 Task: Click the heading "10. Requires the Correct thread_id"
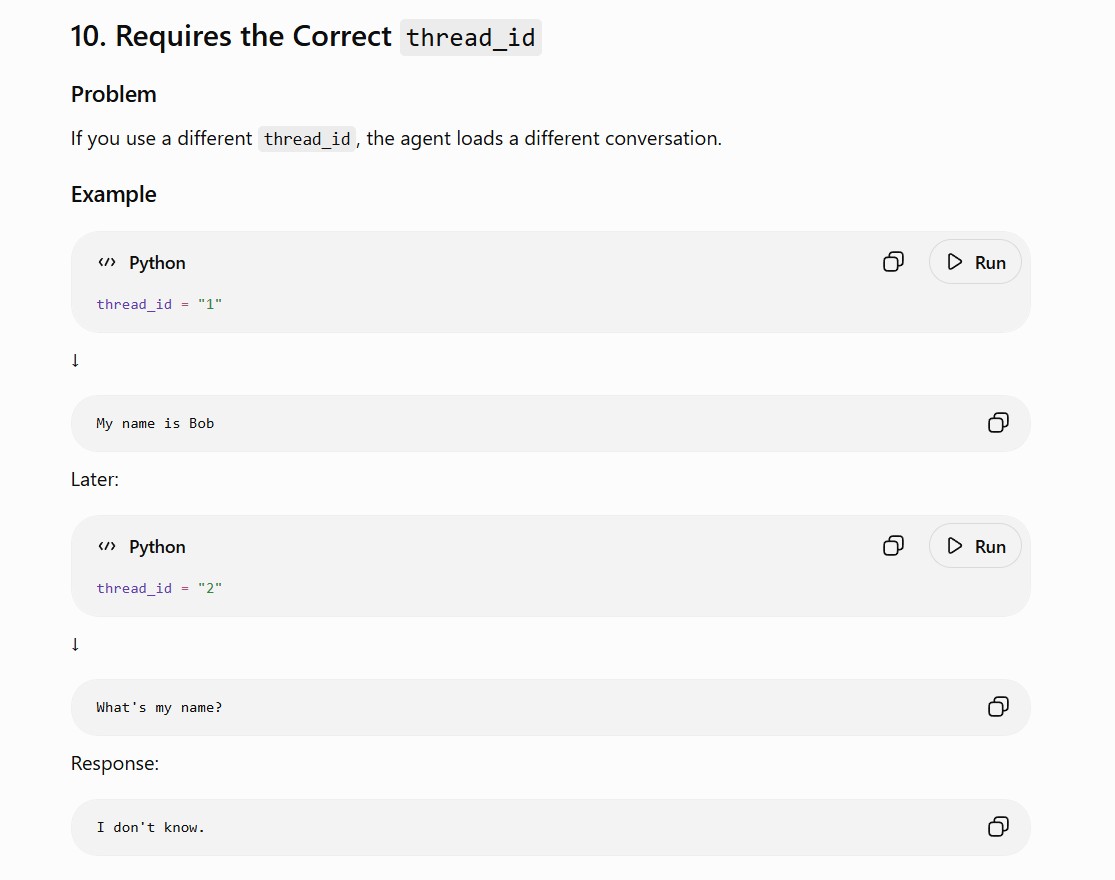(306, 36)
